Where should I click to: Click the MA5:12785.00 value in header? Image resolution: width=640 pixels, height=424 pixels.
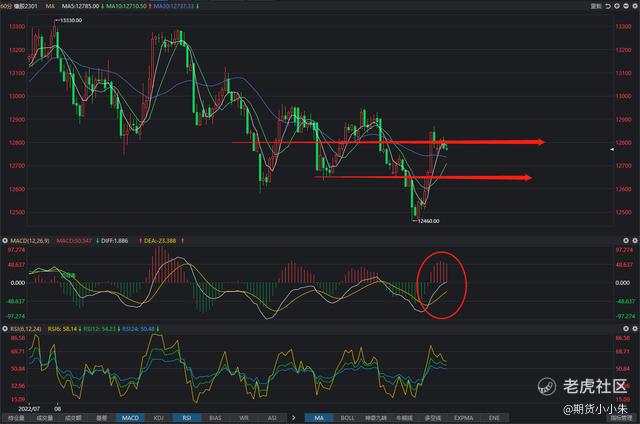pyautogui.click(x=80, y=6)
